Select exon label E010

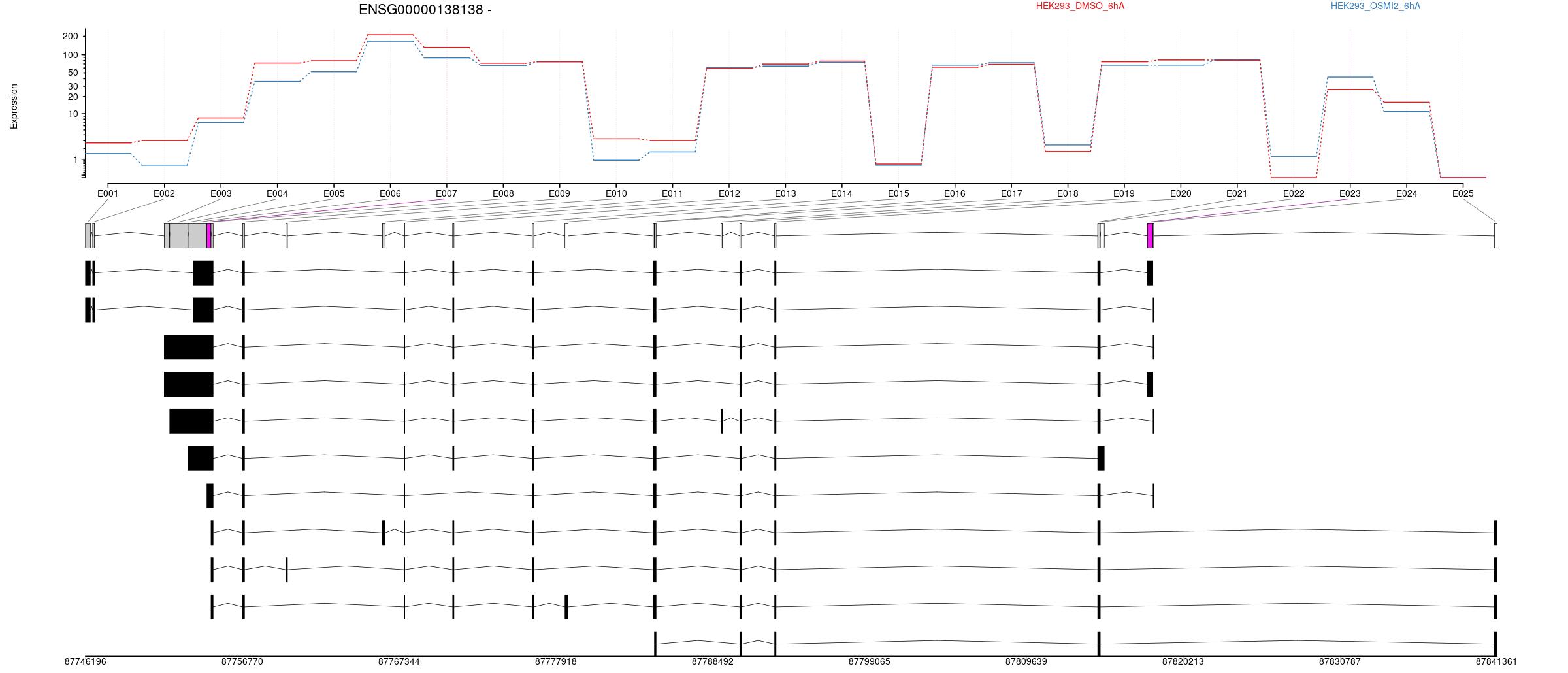point(616,193)
